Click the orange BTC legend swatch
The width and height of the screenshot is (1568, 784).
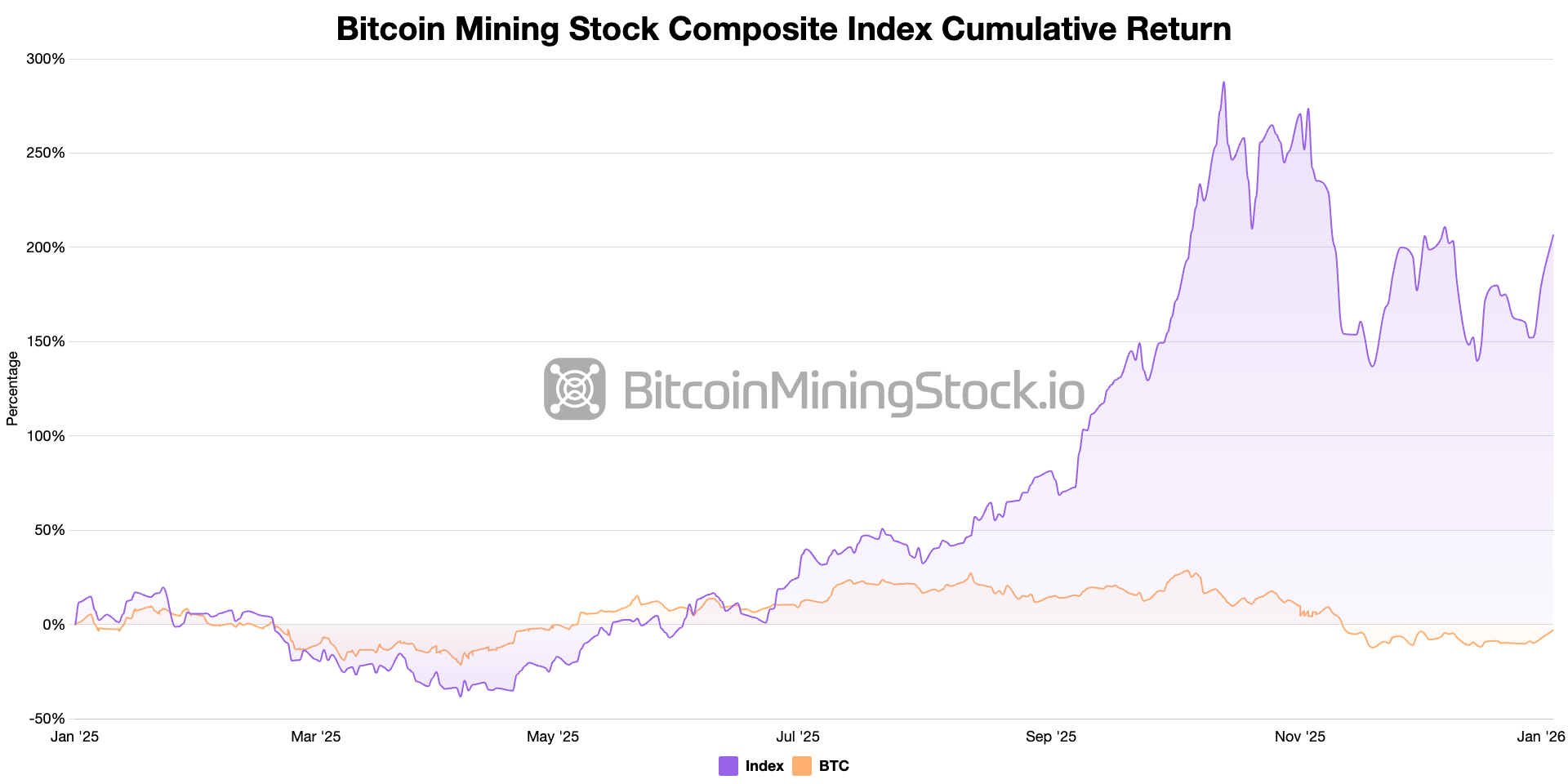pos(802,766)
